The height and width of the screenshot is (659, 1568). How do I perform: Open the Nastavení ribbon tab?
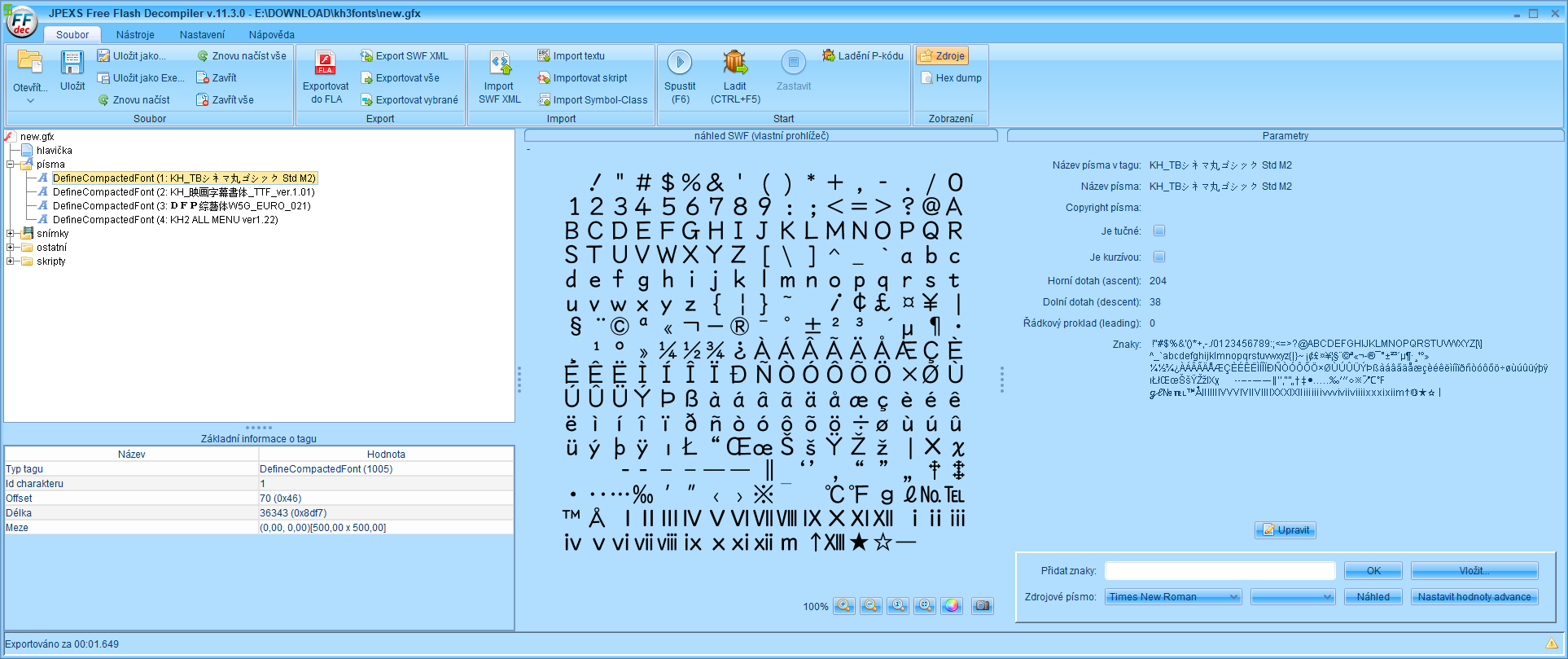pyautogui.click(x=202, y=35)
